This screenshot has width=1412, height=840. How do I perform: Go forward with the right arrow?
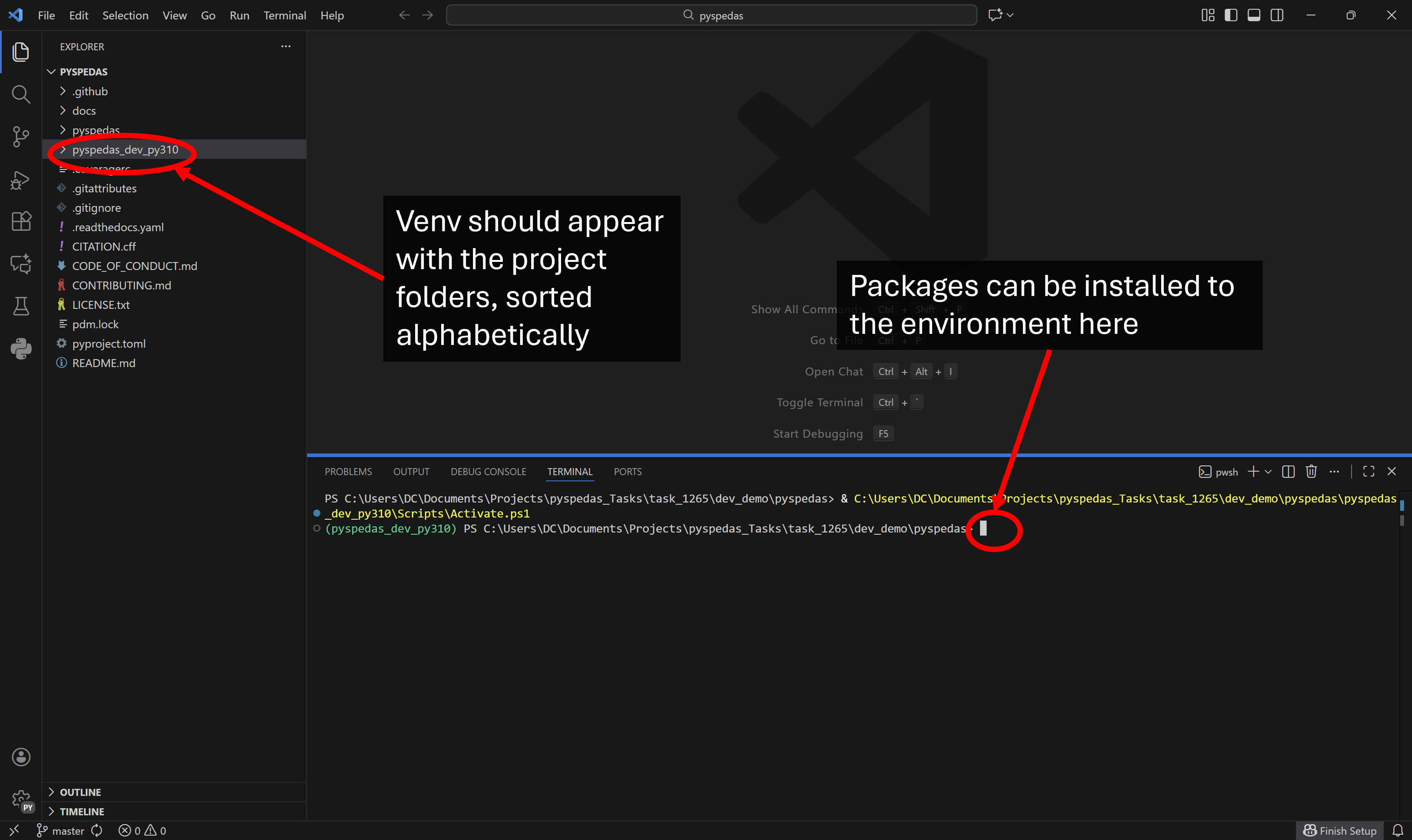coord(427,15)
